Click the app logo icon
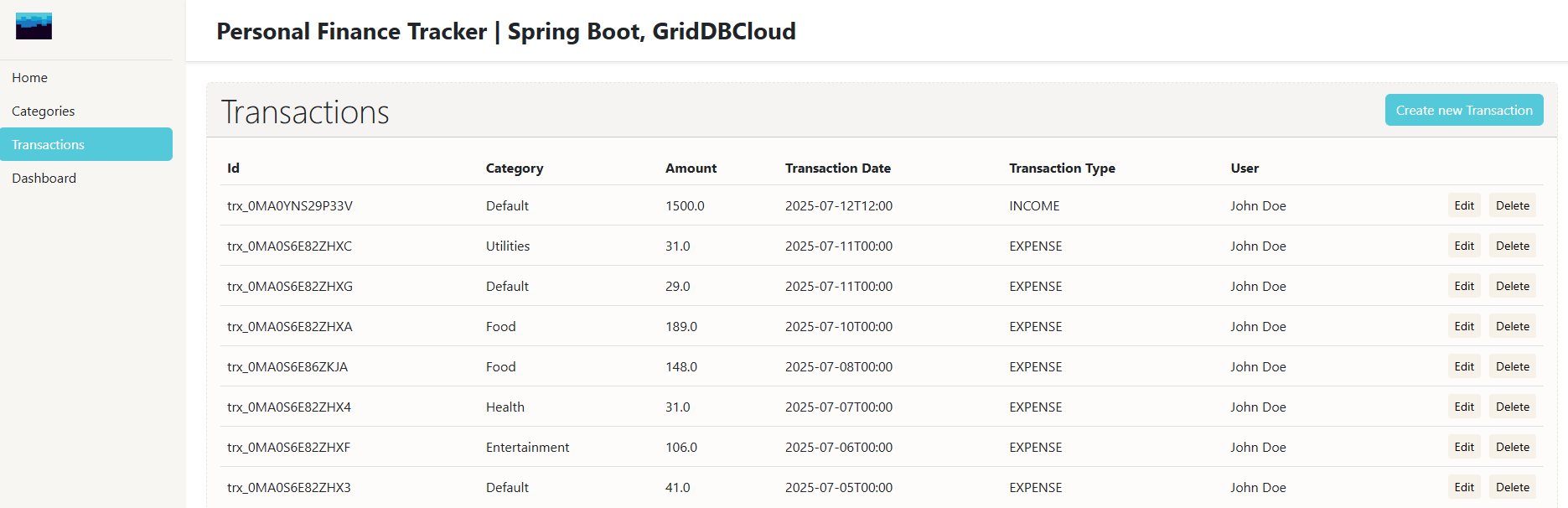Image resolution: width=1568 pixels, height=508 pixels. tap(34, 26)
